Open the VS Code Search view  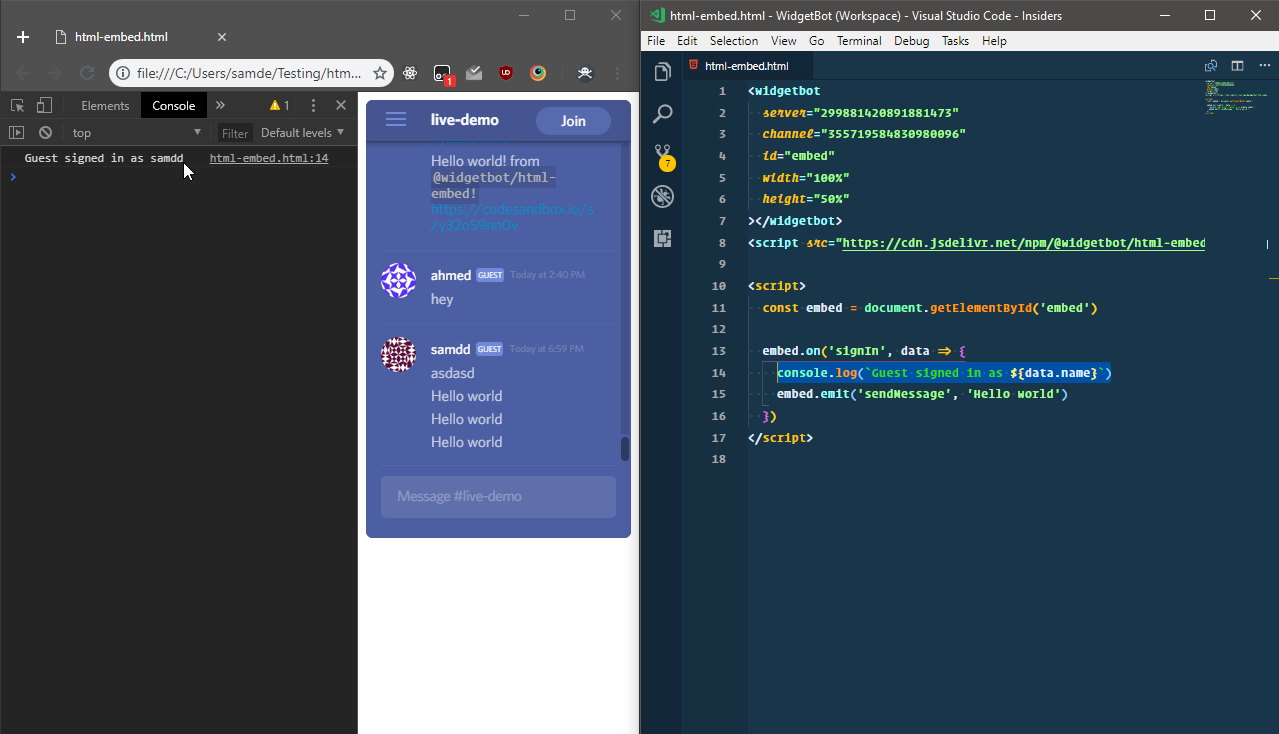[662, 114]
